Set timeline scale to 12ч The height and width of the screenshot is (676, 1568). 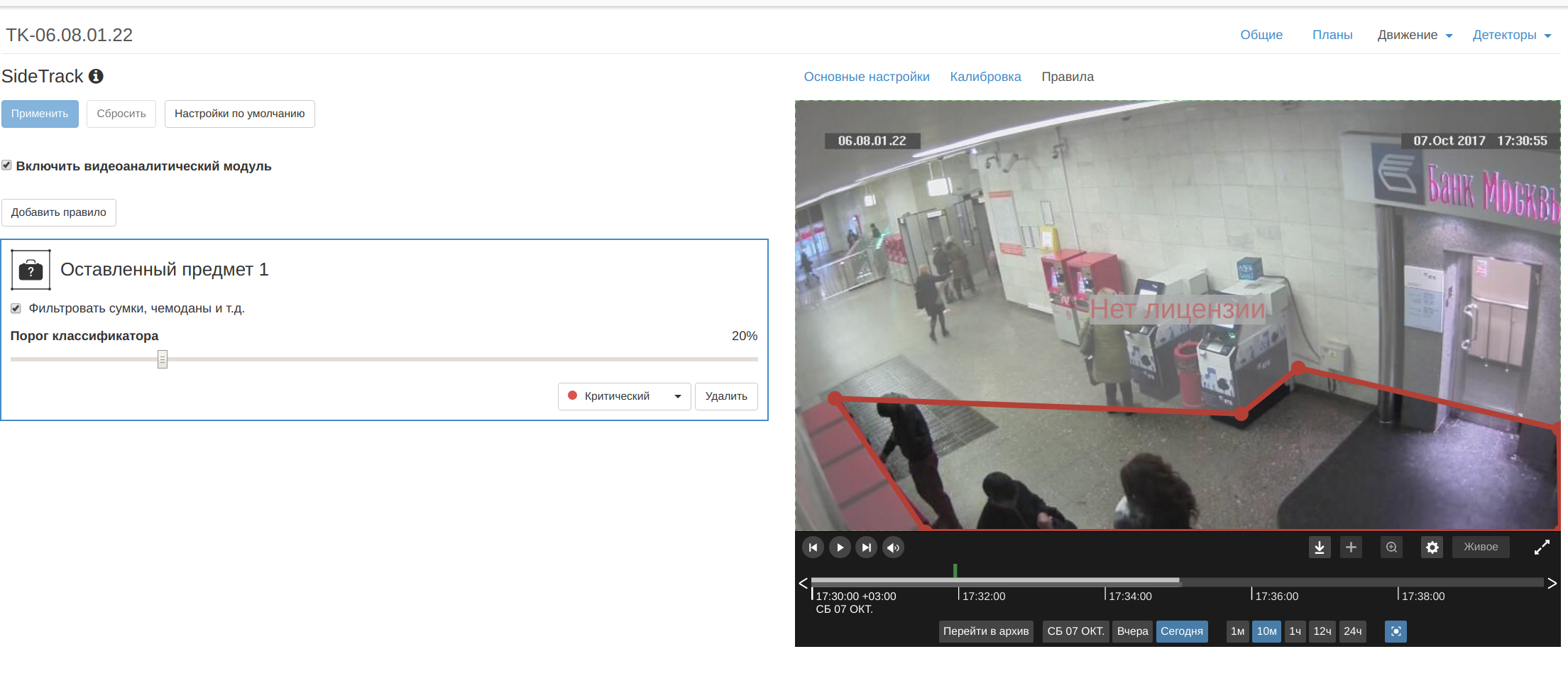(x=1322, y=631)
